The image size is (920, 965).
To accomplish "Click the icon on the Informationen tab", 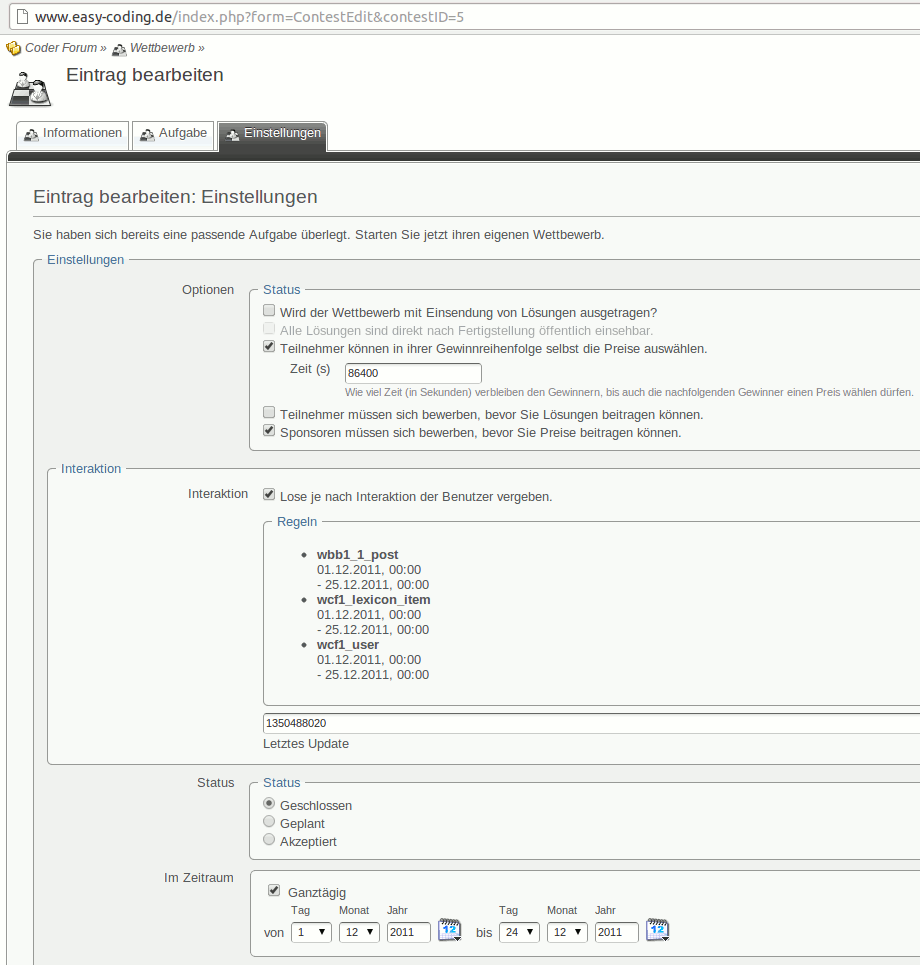I will (x=31, y=134).
